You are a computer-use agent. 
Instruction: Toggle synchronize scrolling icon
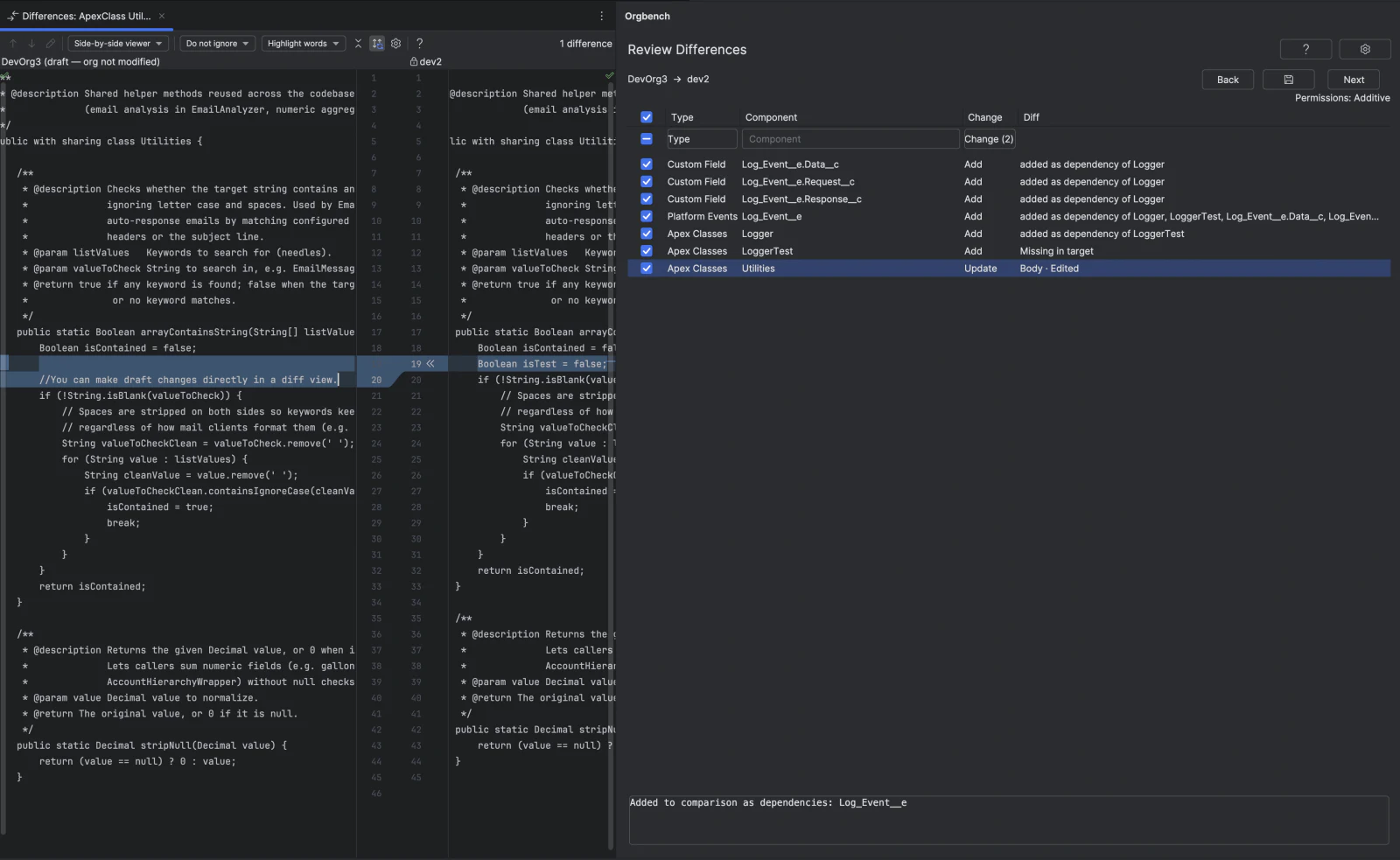click(x=377, y=43)
